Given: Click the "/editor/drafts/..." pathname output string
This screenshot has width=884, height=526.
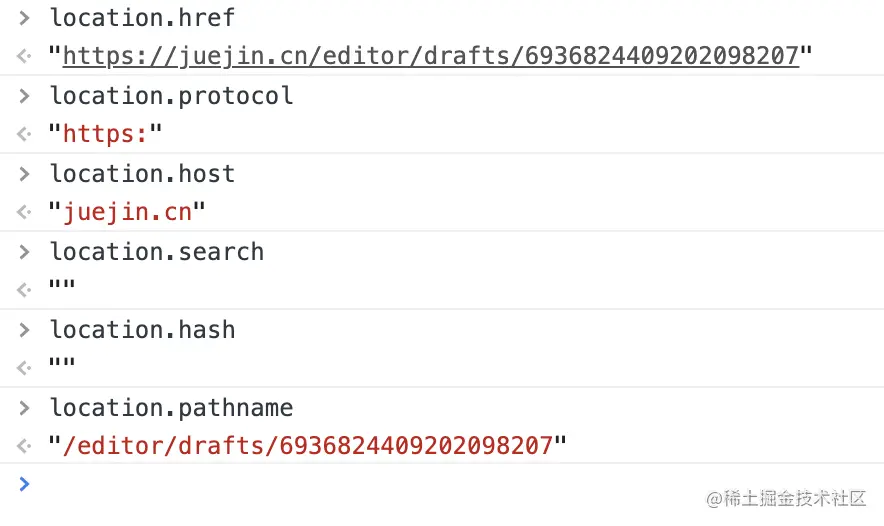Looking at the screenshot, I should [308, 446].
